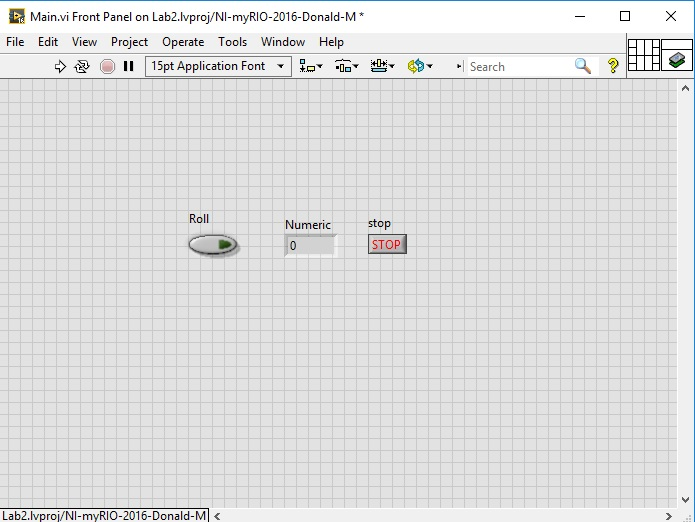This screenshot has height=522, width=695.
Task: Open the Project menu
Action: [129, 42]
